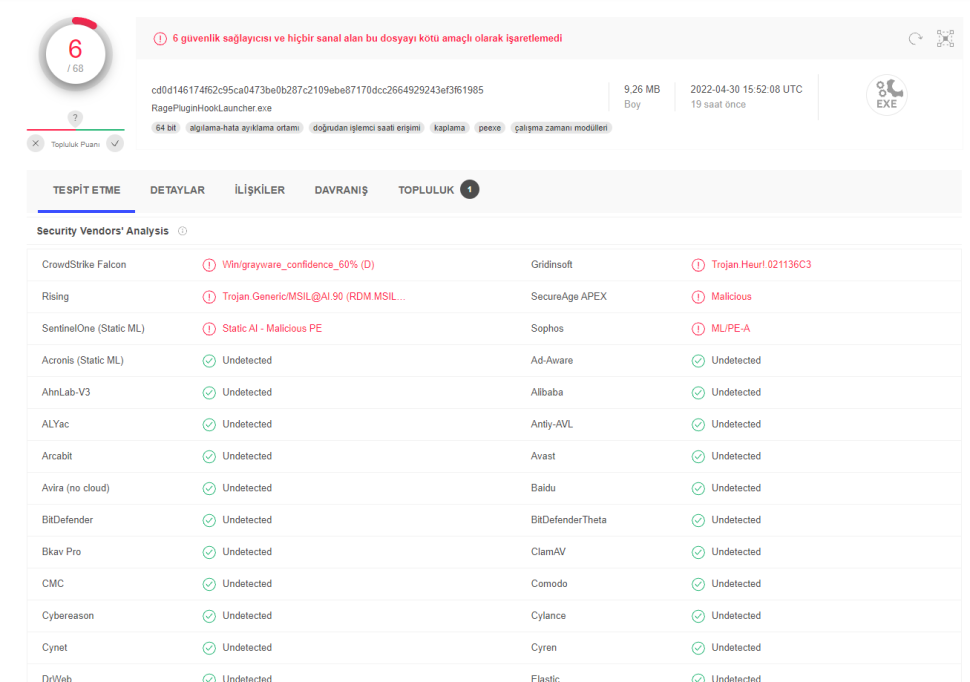Open the DAVRANIŞ tab

coord(341,191)
